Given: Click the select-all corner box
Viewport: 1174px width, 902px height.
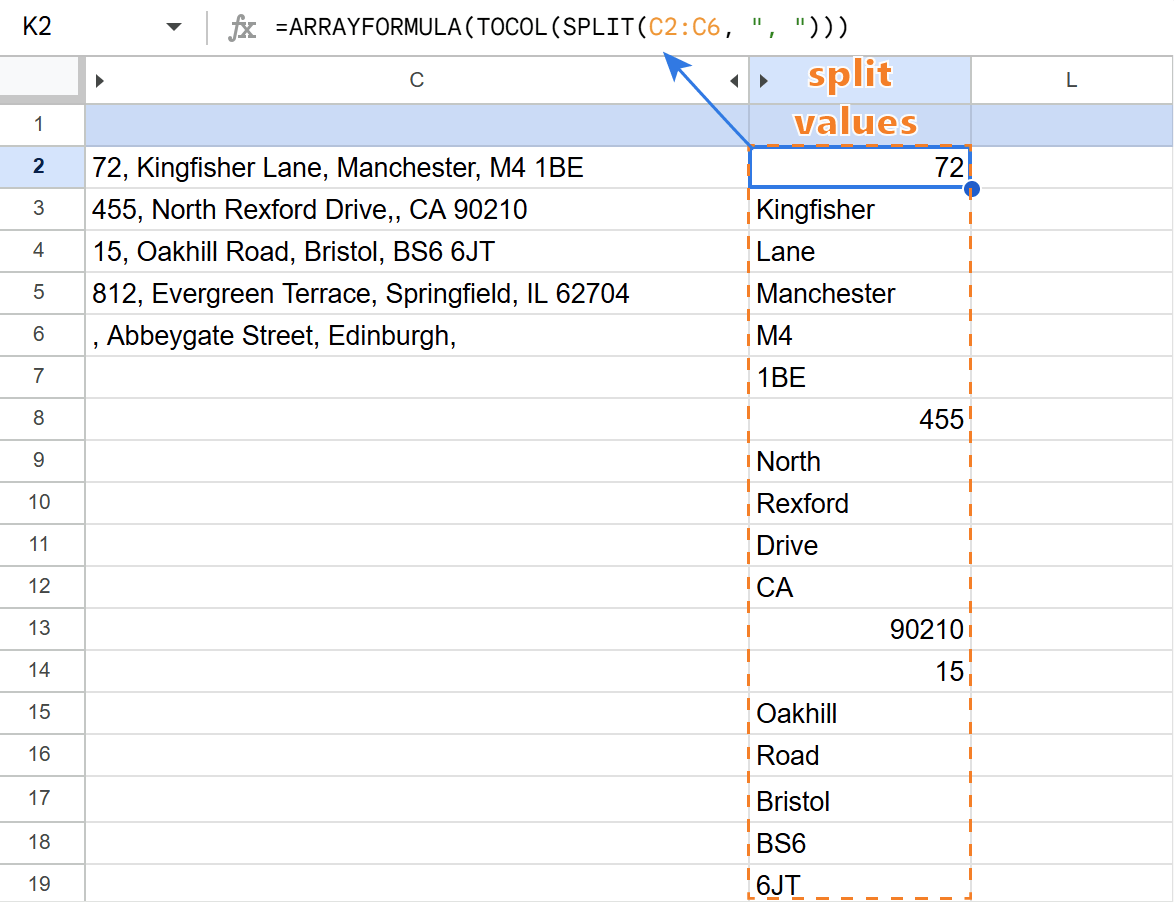Looking at the screenshot, I should click(39, 76).
